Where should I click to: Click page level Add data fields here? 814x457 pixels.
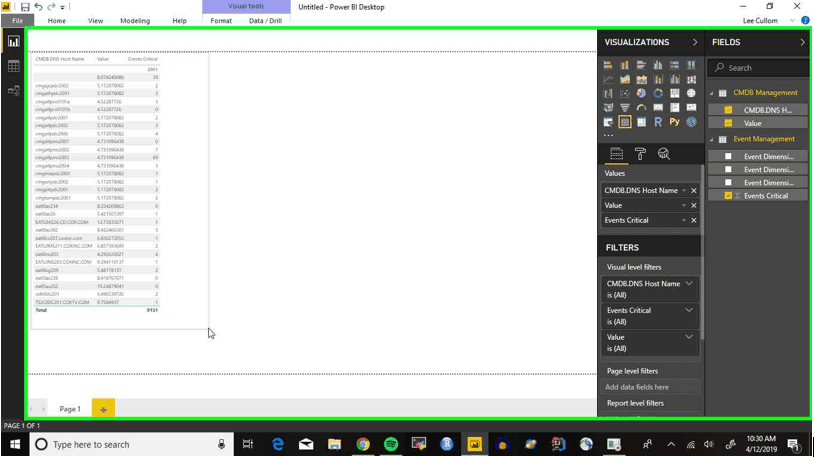click(x=651, y=387)
